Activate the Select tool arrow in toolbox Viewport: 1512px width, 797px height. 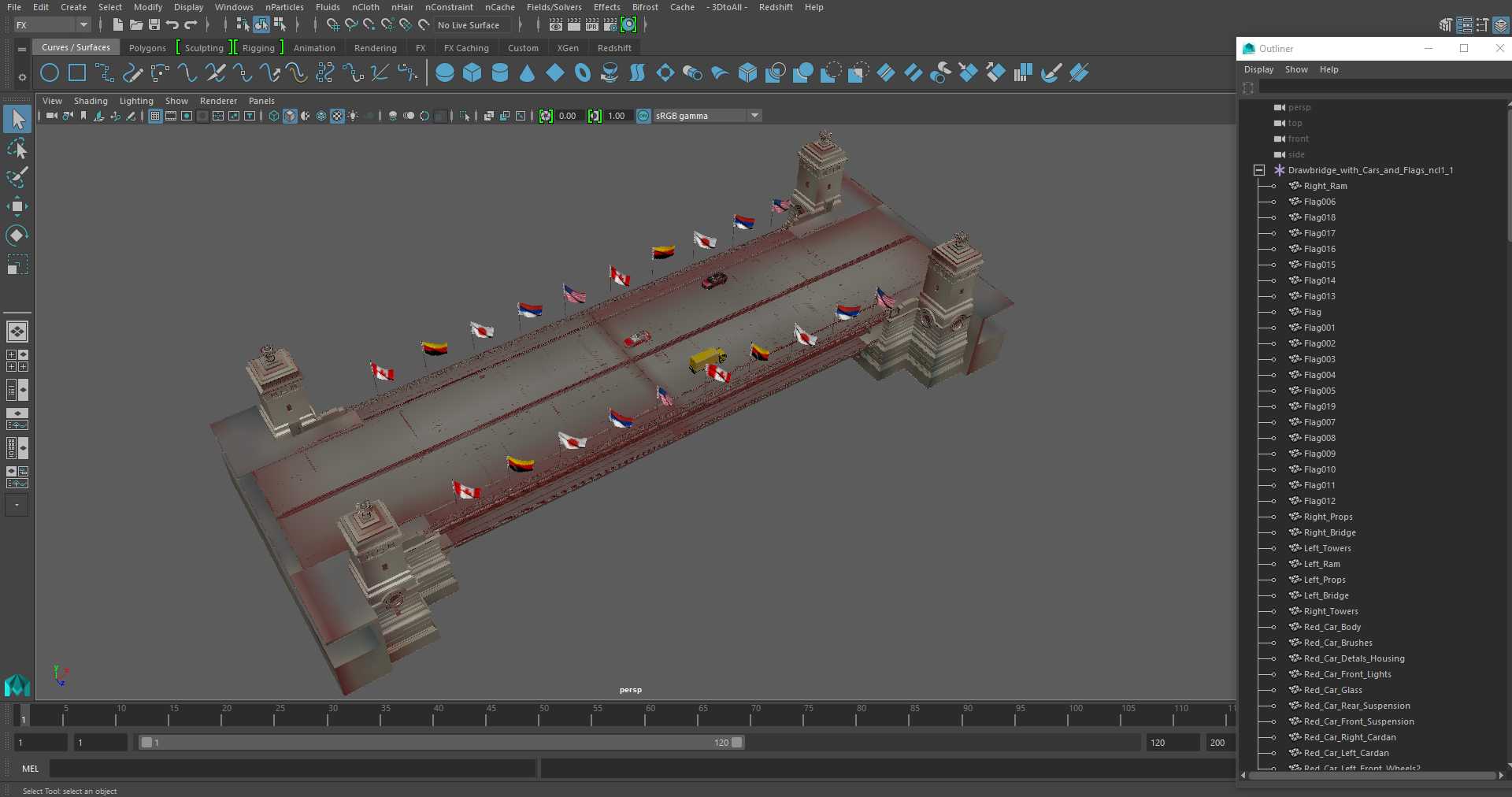tap(17, 120)
